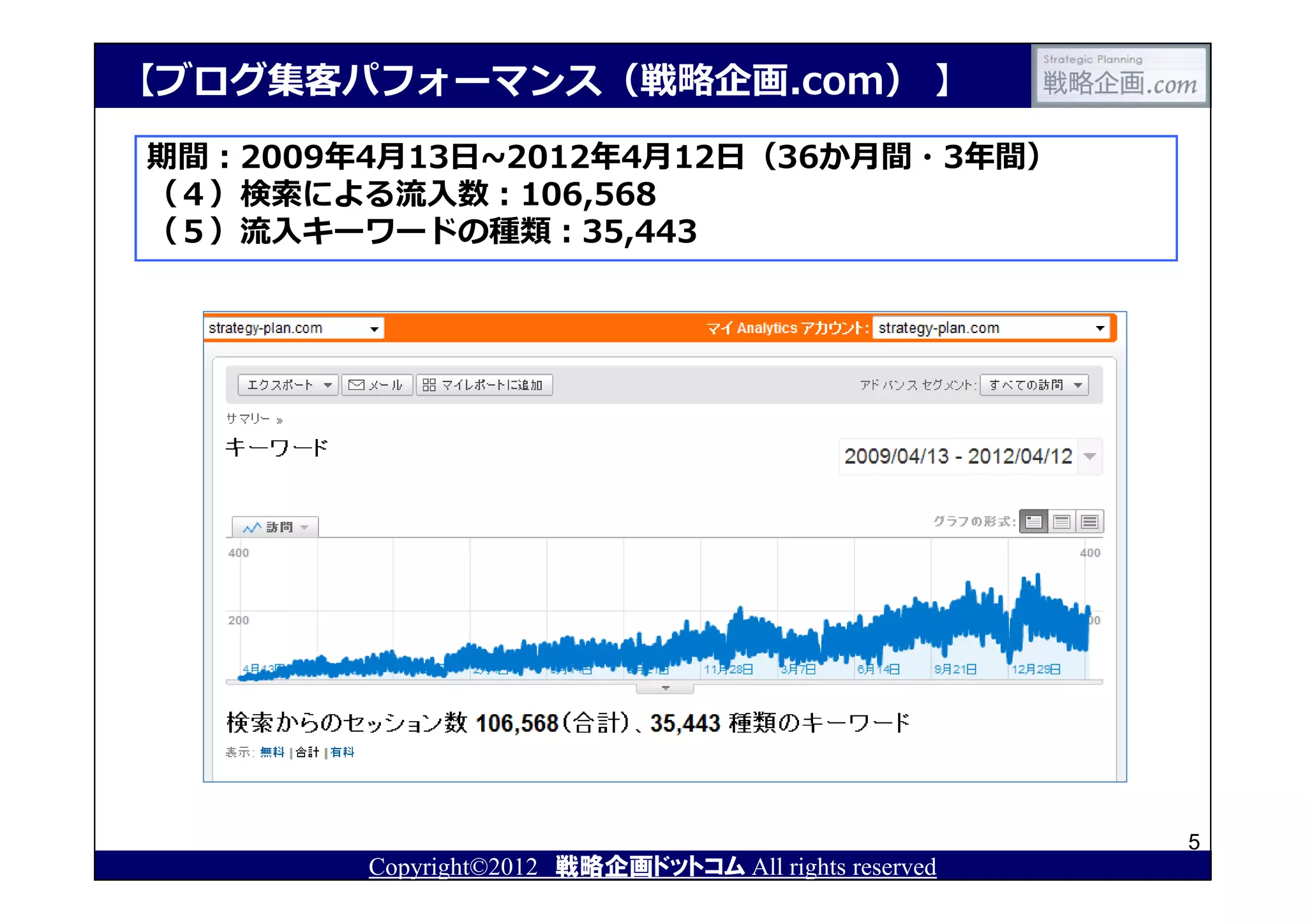Open the 2009/04/13 - 2012/04/12 date range picker

click(x=970, y=456)
